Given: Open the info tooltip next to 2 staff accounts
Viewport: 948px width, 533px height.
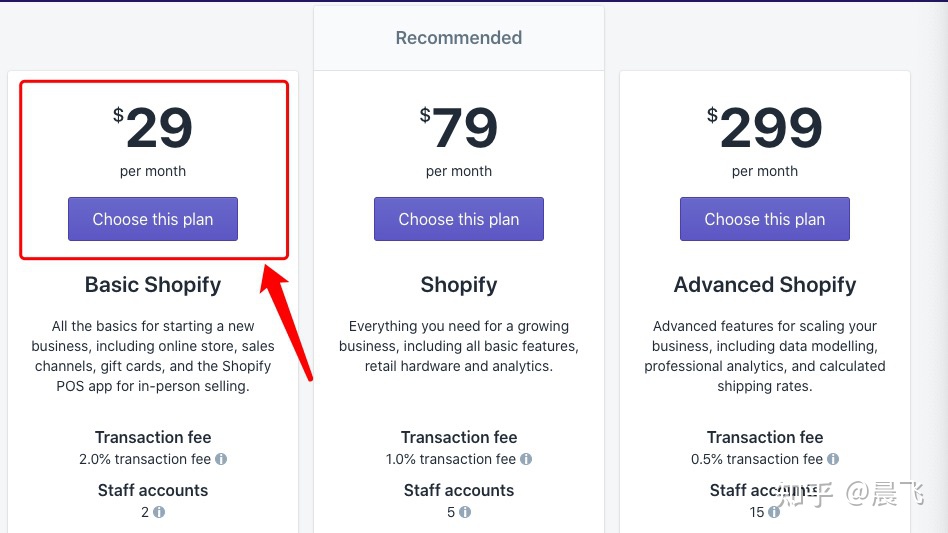Looking at the screenshot, I should 159,512.
